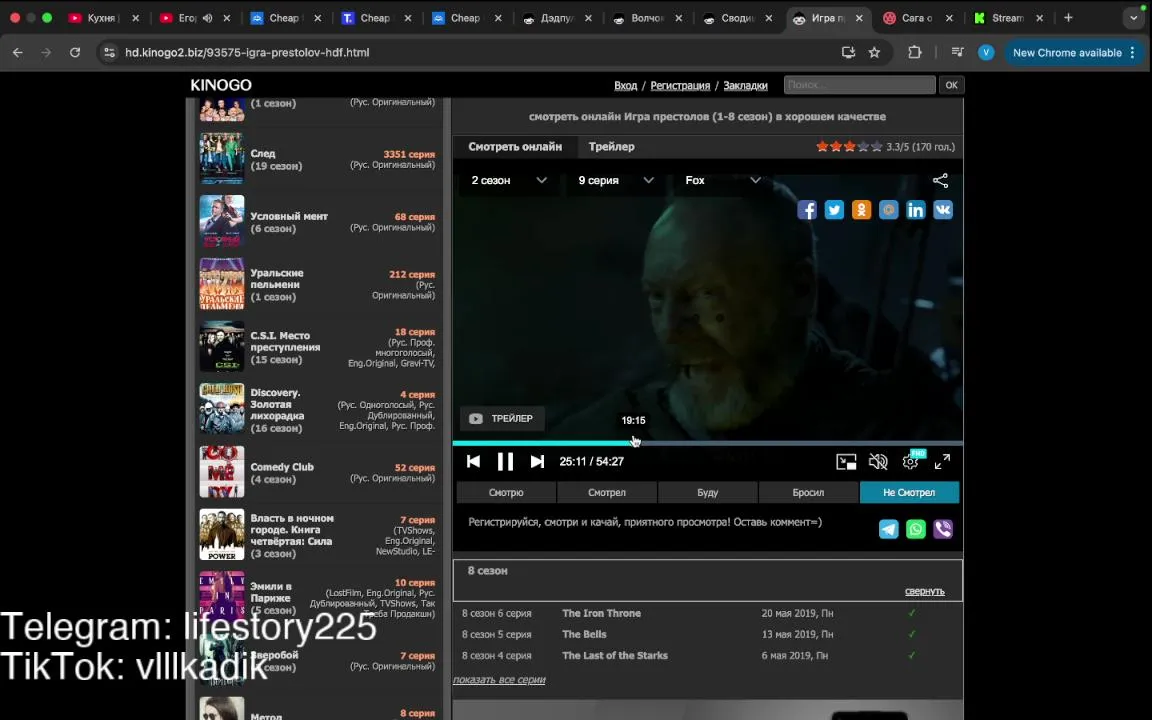Share page via Telegram icon
The width and height of the screenshot is (1152, 720).
(x=888, y=529)
